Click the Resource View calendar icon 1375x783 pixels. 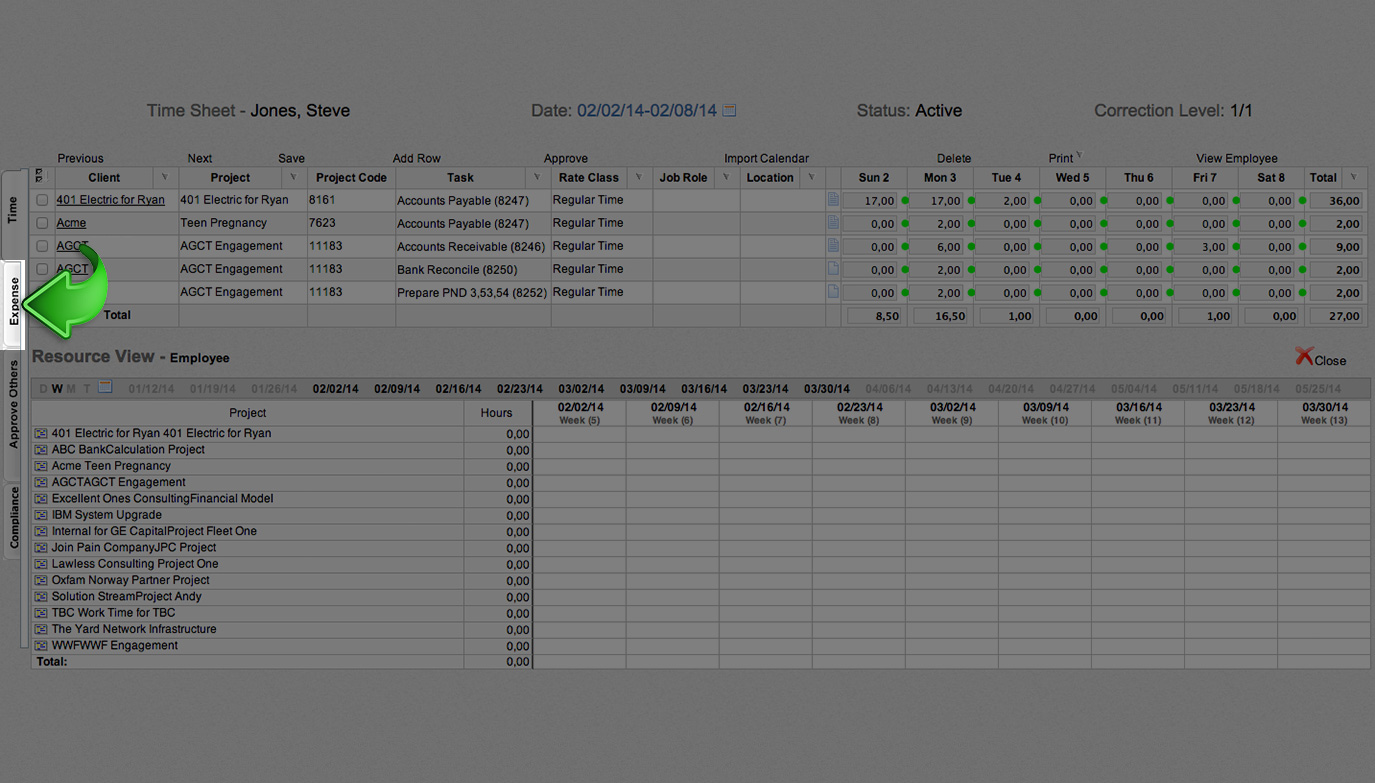coord(105,388)
